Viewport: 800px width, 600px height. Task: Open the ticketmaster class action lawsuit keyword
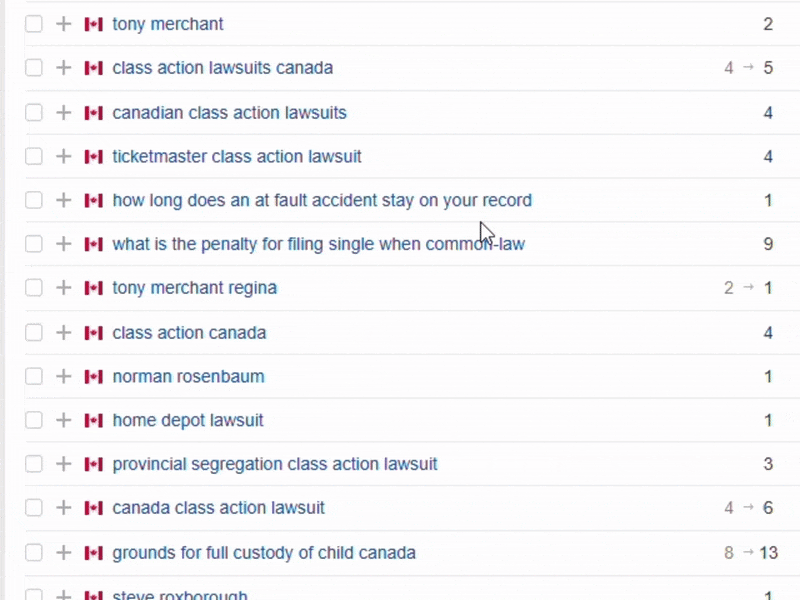[x=237, y=156]
